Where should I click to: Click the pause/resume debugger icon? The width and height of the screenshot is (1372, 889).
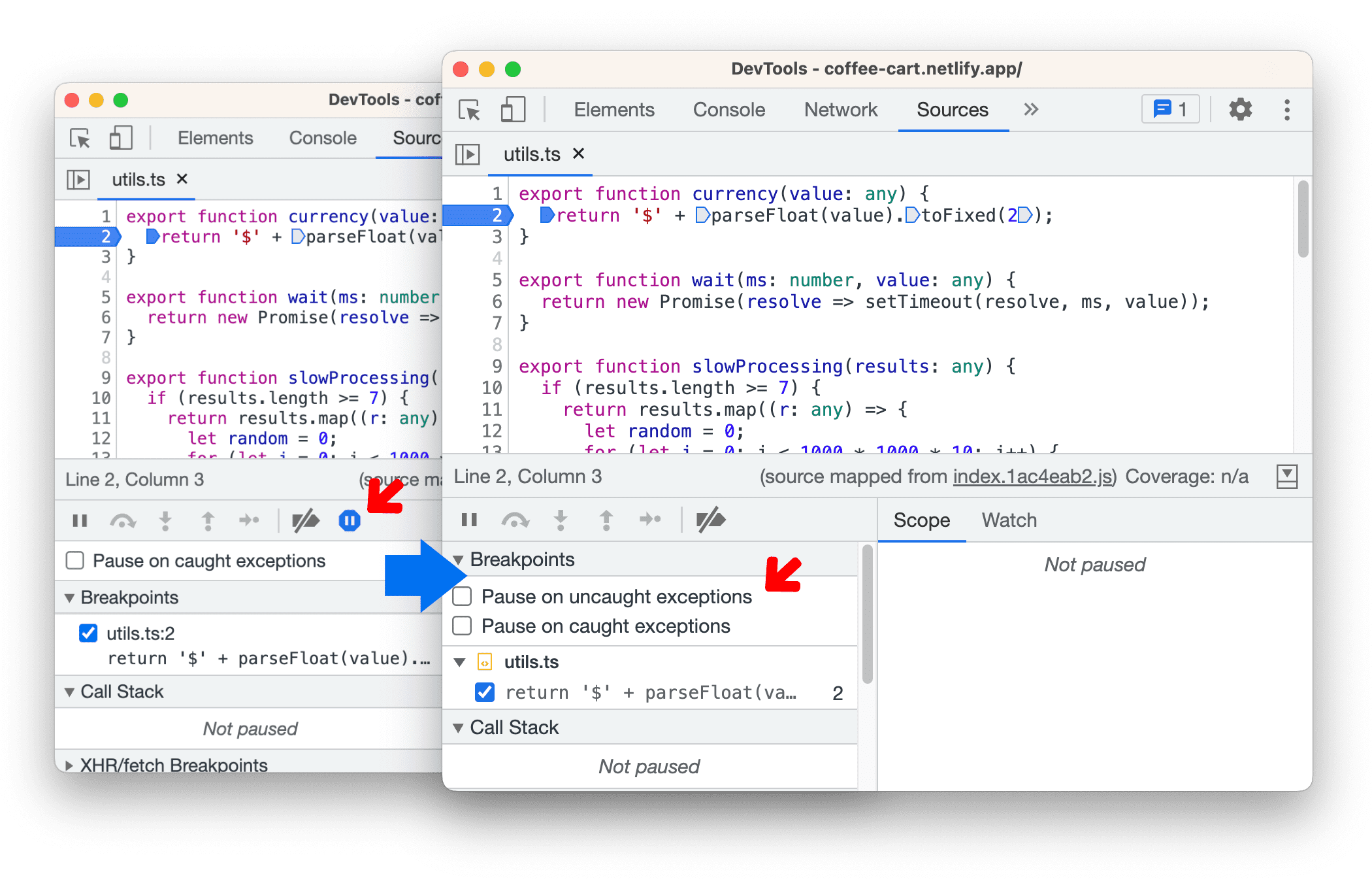pos(468,521)
